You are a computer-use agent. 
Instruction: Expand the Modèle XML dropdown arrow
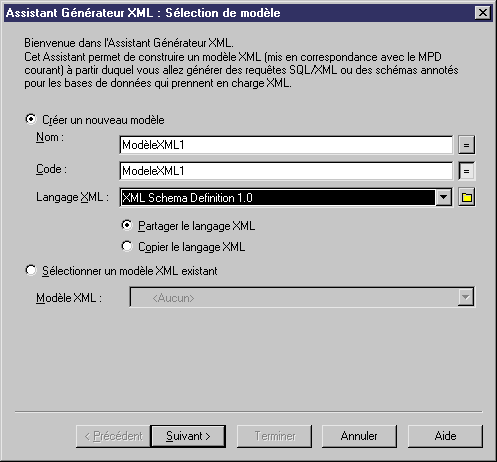pos(466,297)
